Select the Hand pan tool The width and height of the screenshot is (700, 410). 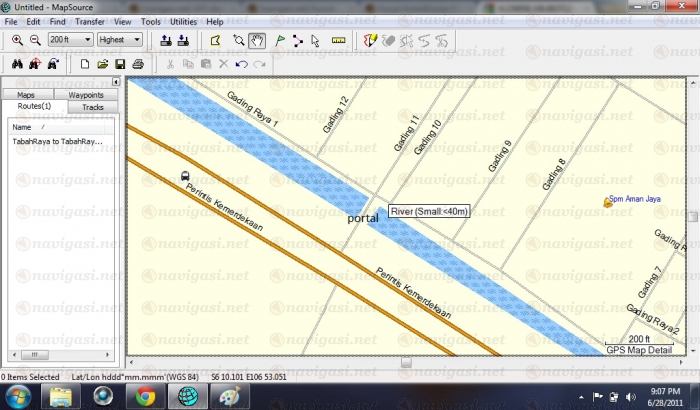(x=257, y=41)
